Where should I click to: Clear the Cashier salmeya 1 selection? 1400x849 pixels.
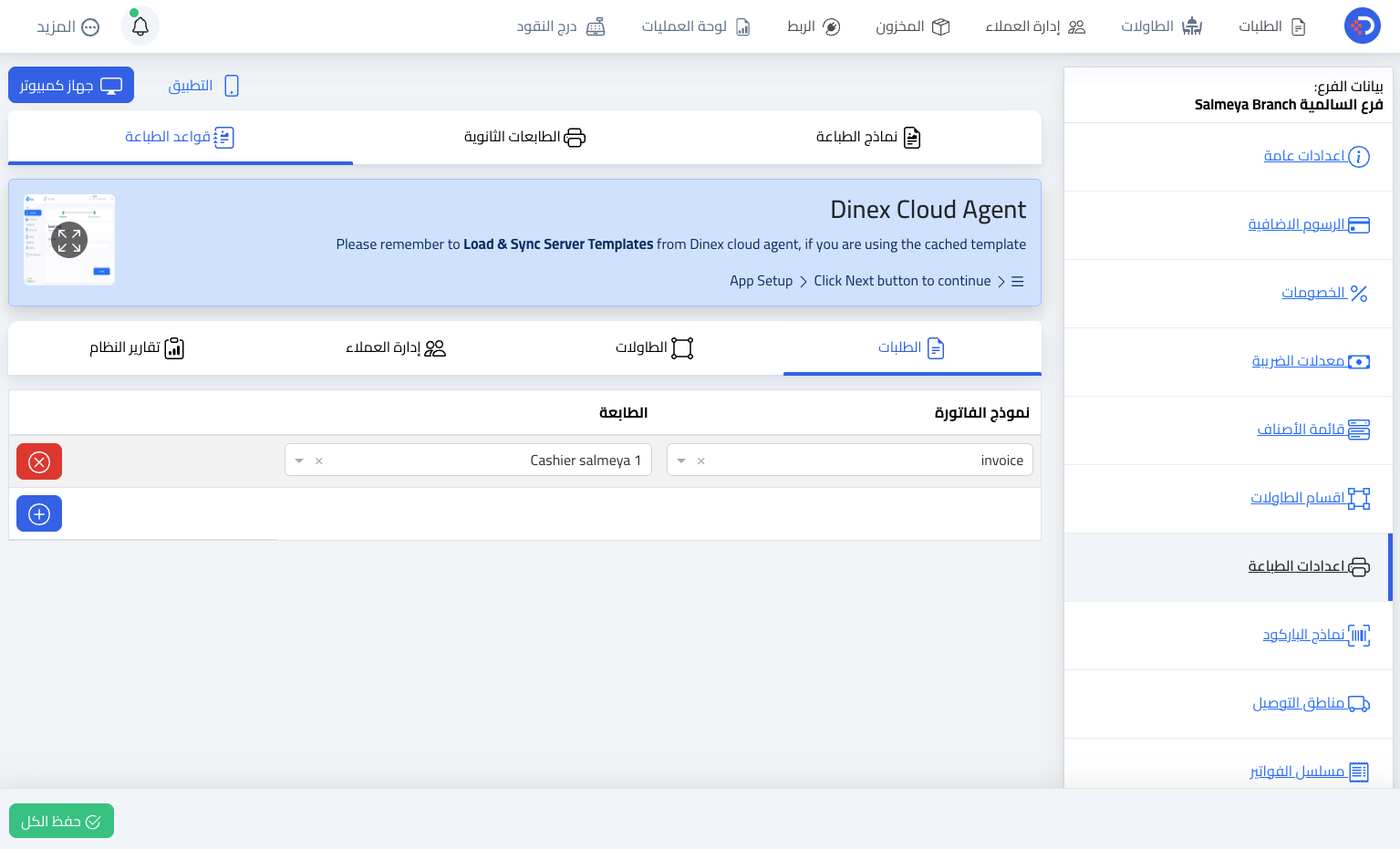click(x=319, y=461)
